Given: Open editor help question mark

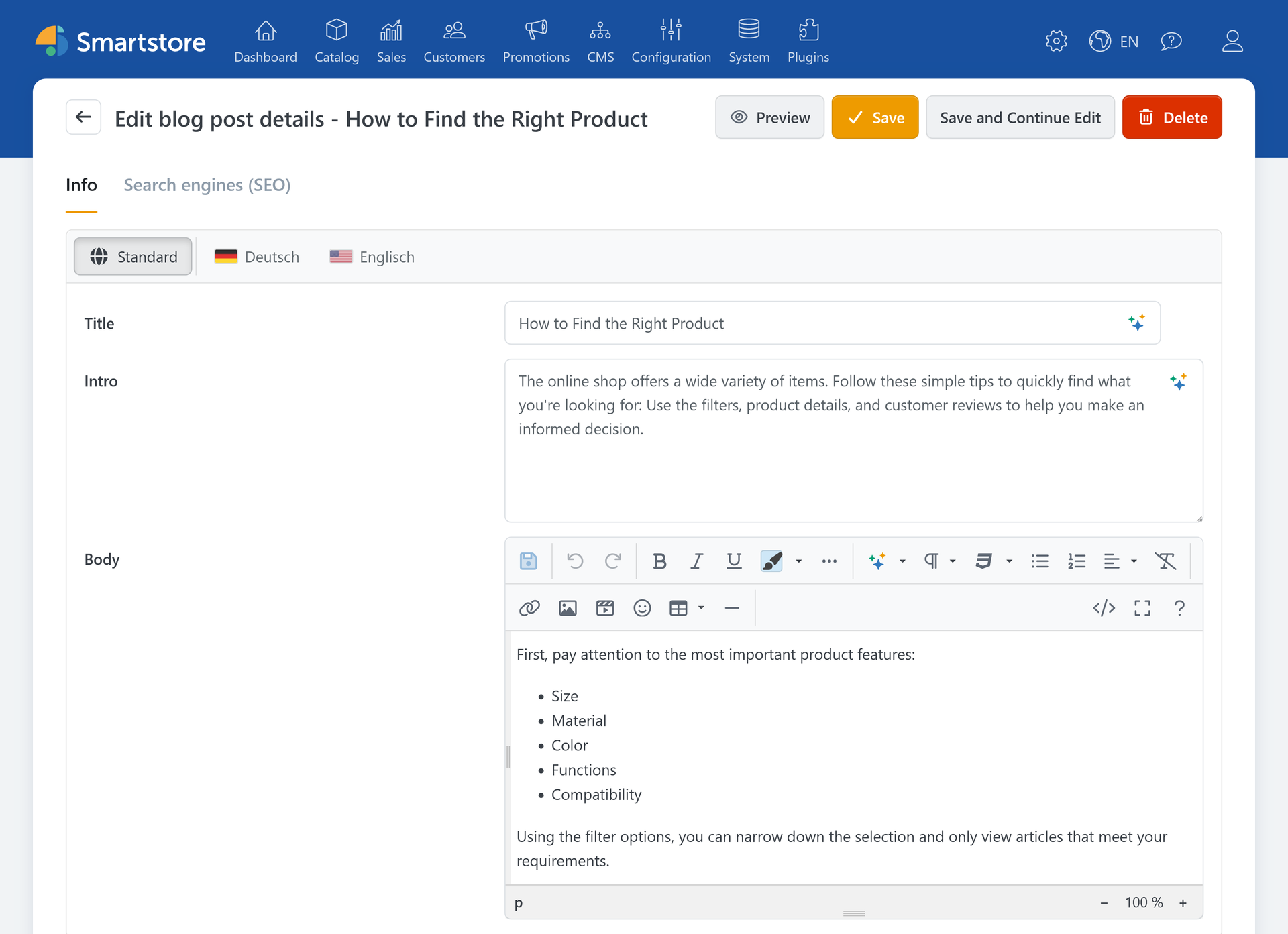Looking at the screenshot, I should tap(1179, 608).
